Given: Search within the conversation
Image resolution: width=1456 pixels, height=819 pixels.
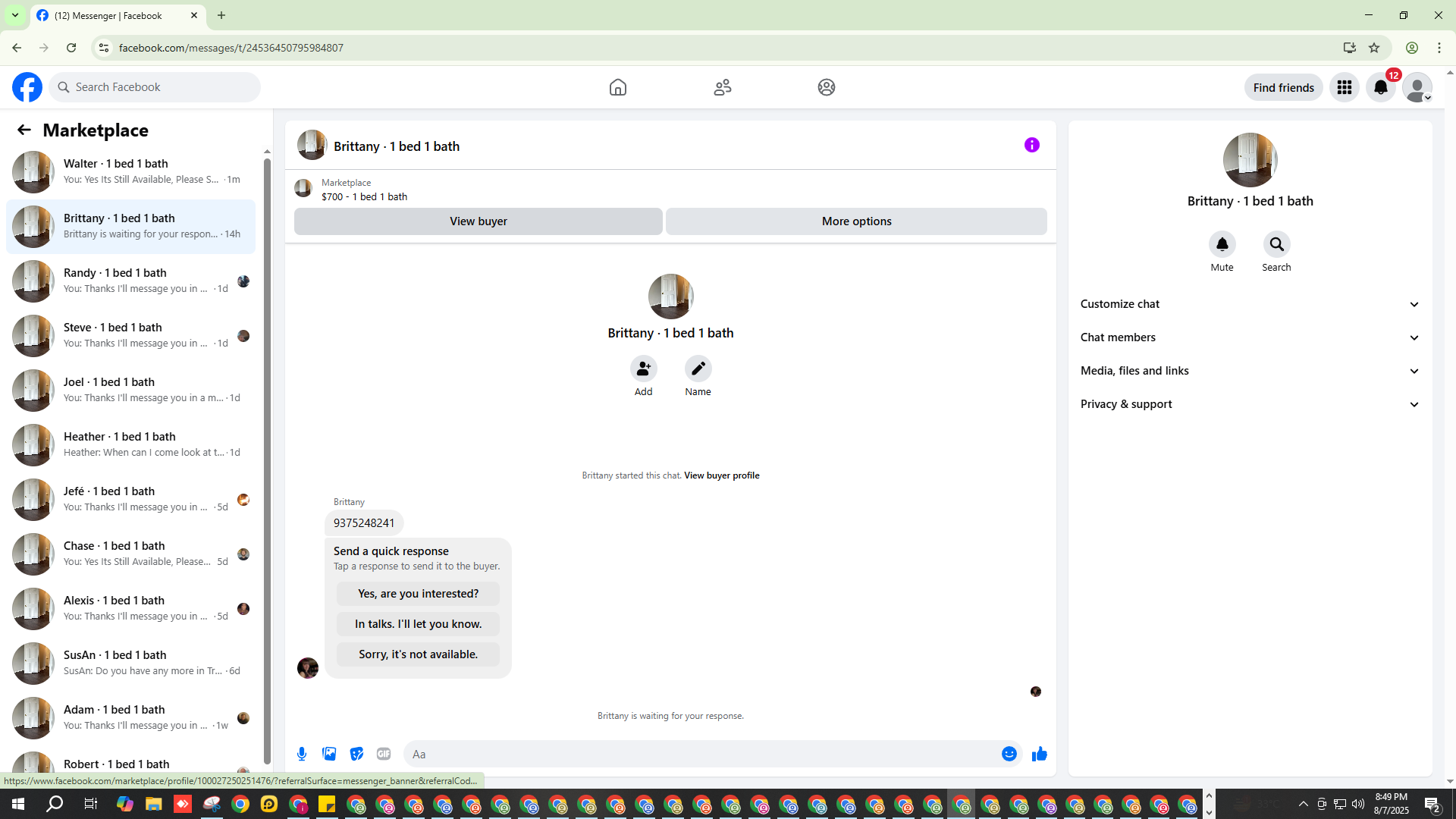Looking at the screenshot, I should point(1277,244).
